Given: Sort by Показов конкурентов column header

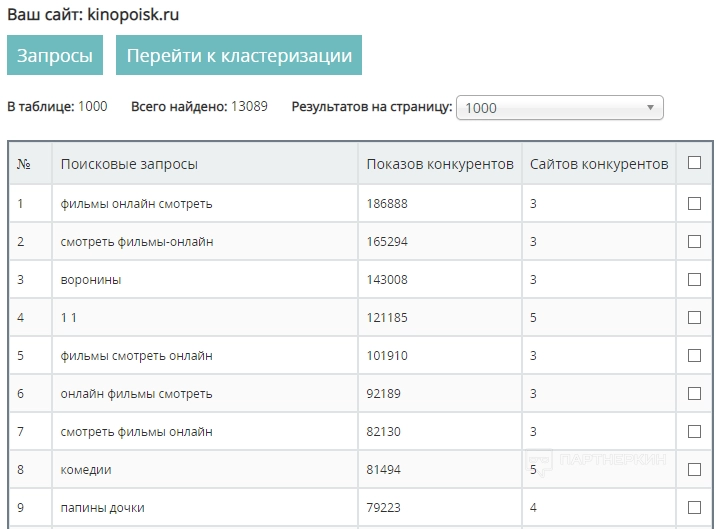Looking at the screenshot, I should 440,164.
